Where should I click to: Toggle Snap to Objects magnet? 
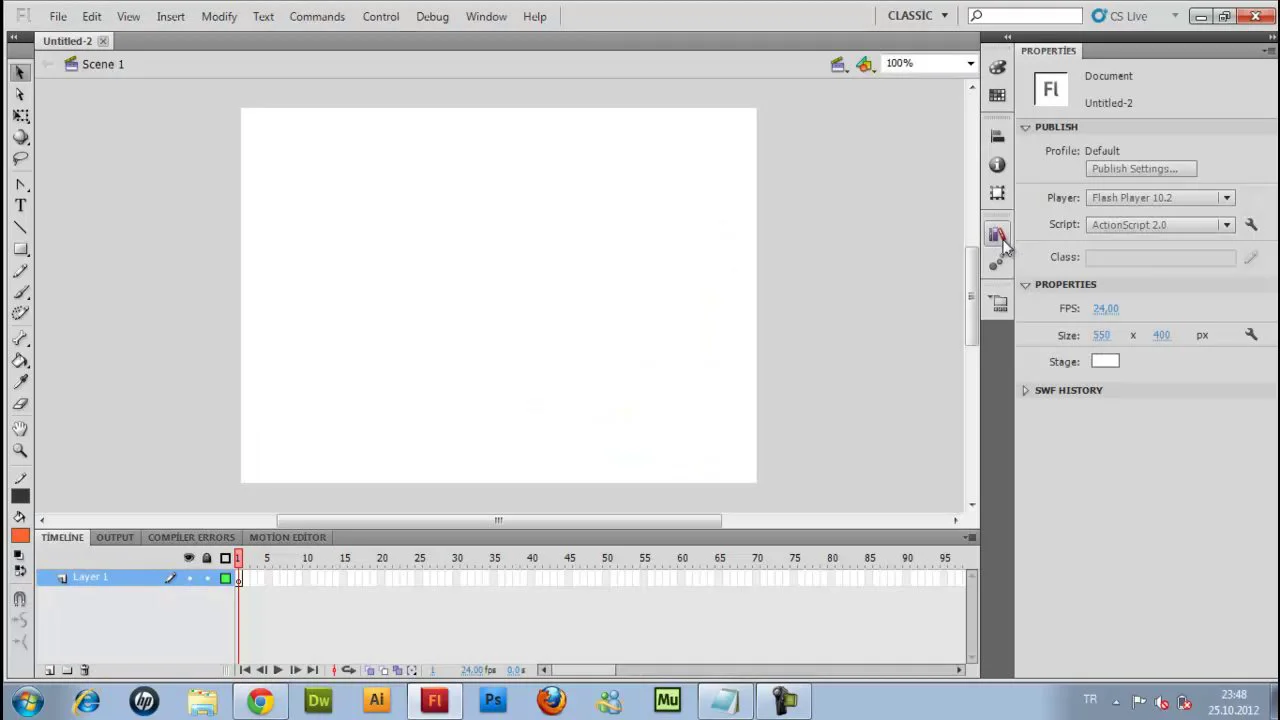pos(20,600)
